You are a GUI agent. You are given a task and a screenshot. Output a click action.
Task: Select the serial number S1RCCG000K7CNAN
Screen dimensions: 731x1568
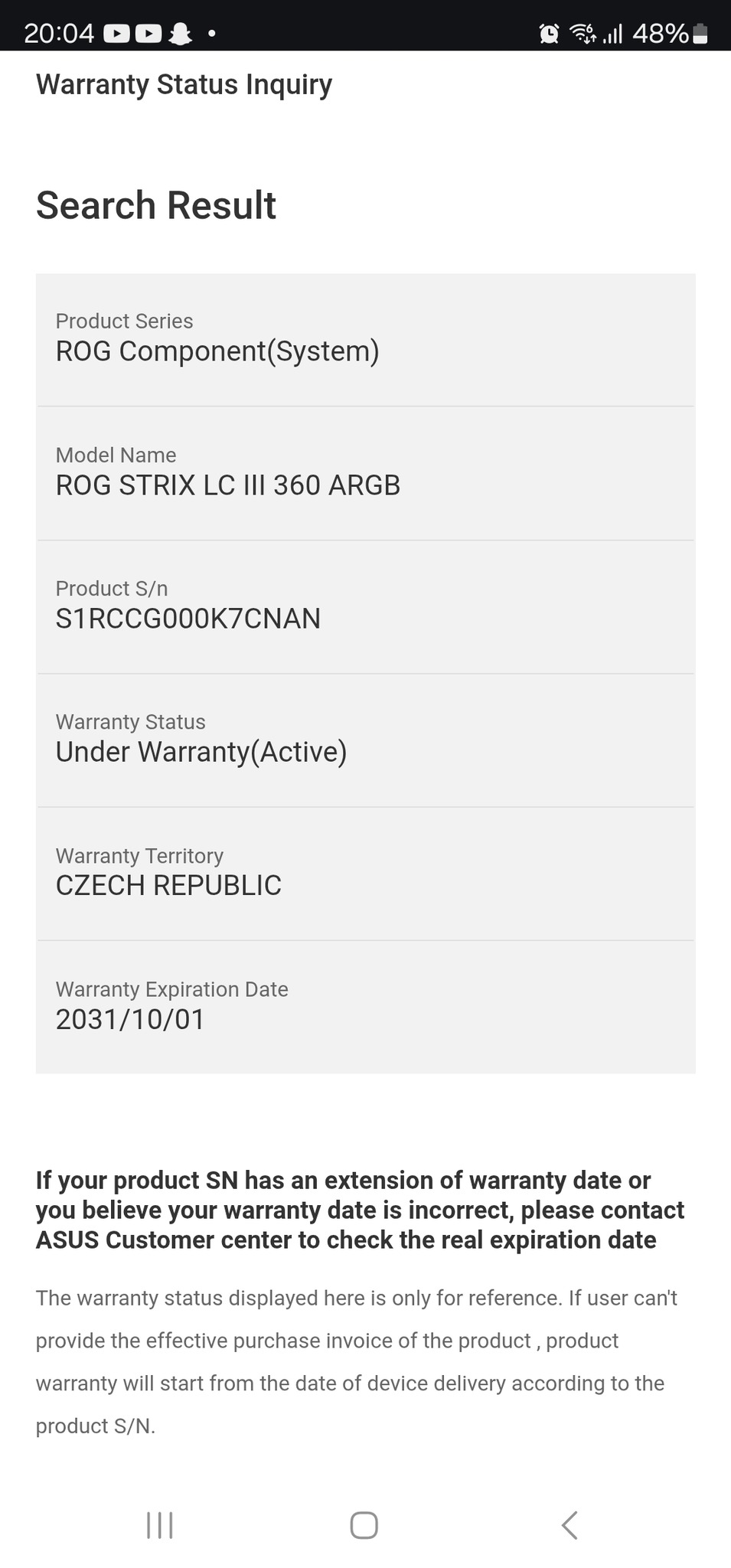pos(188,619)
